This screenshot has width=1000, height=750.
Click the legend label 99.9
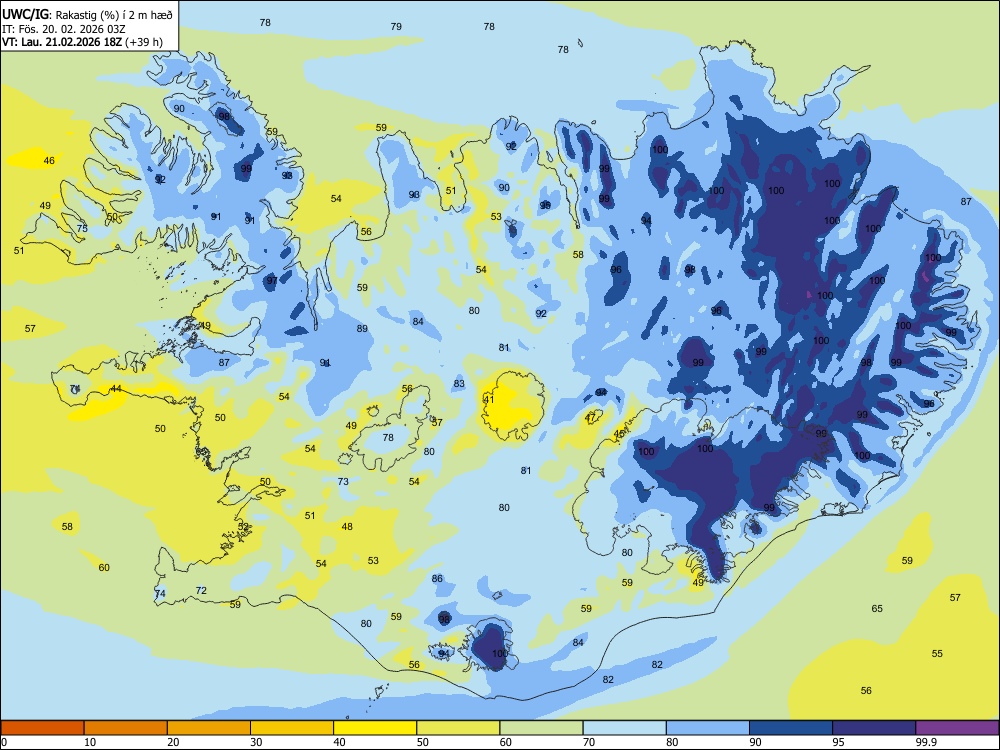pyautogui.click(x=926, y=742)
